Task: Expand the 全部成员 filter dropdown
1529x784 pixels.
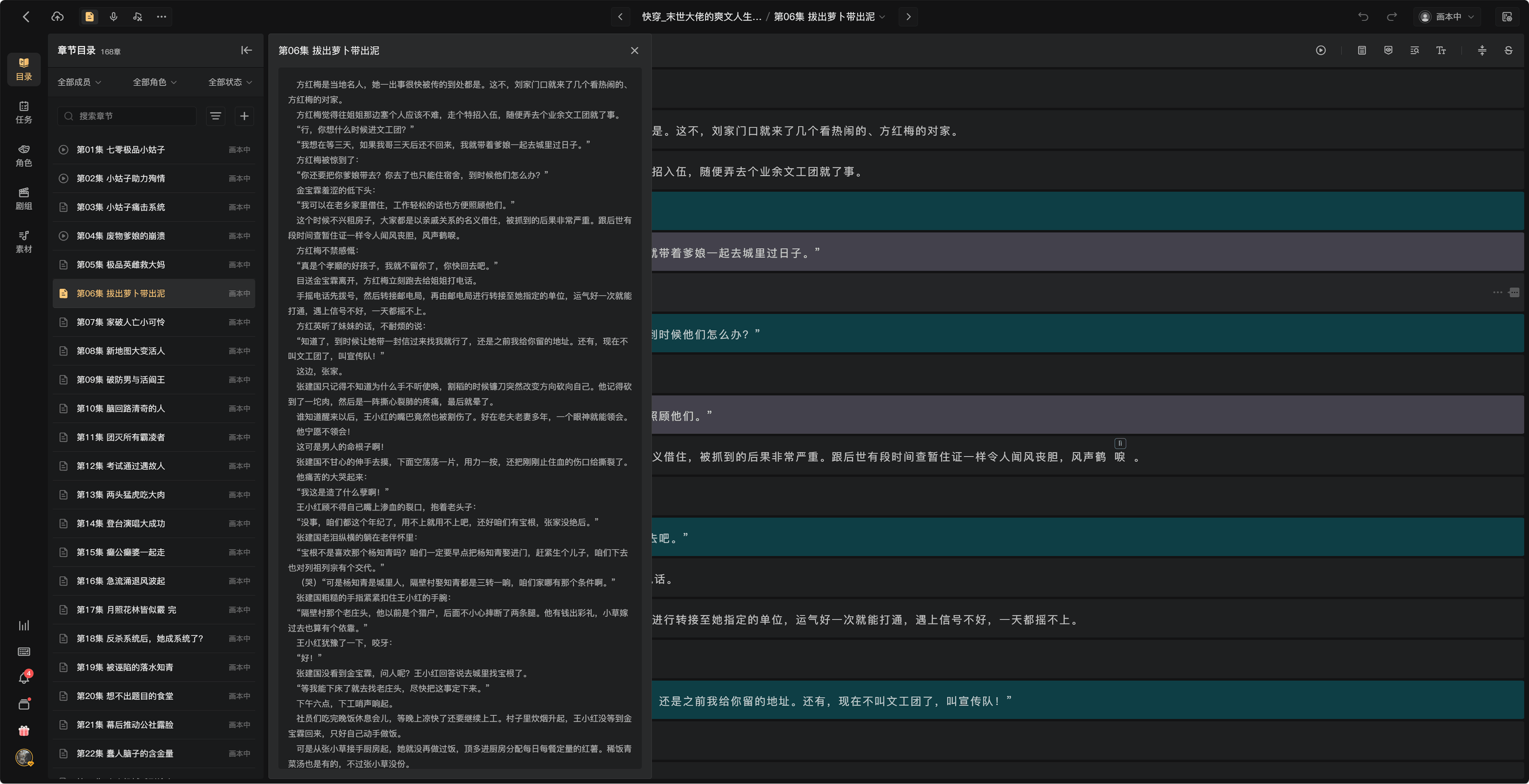Action: [79, 82]
